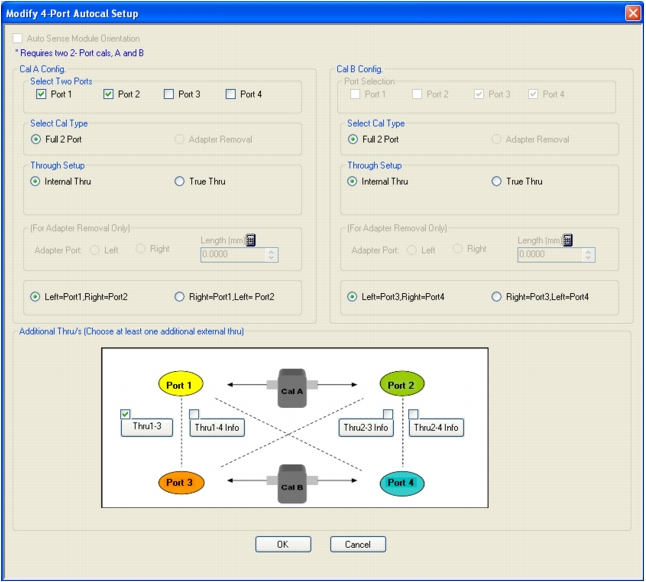Screen dimensions: 646x582
Task: Enable the Thru2-3 checkbox
Action: (x=388, y=414)
